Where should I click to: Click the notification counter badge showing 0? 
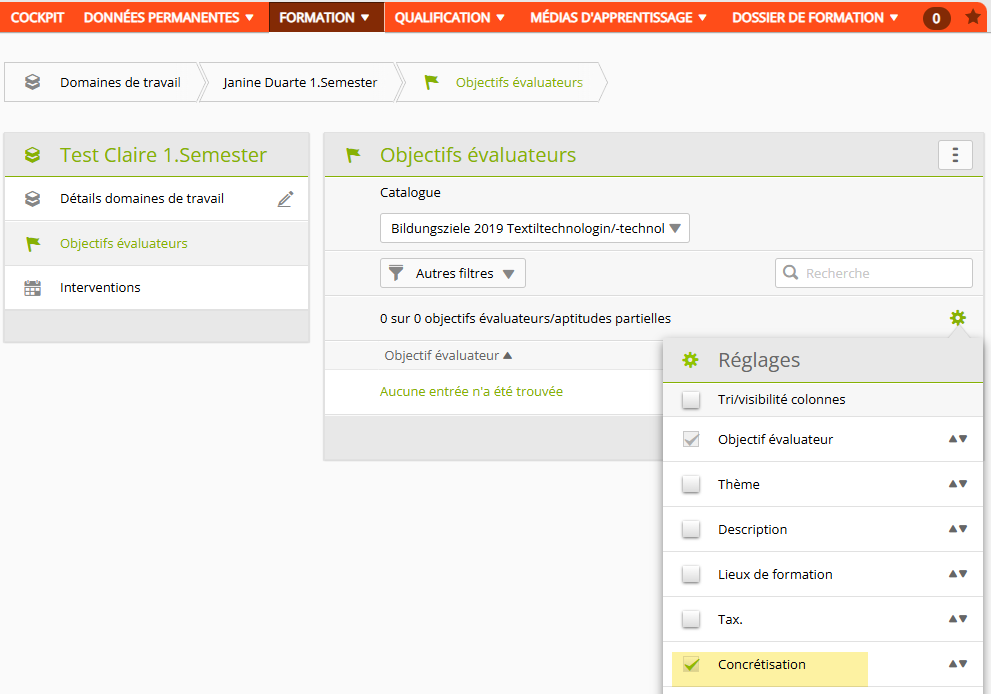pos(936,18)
